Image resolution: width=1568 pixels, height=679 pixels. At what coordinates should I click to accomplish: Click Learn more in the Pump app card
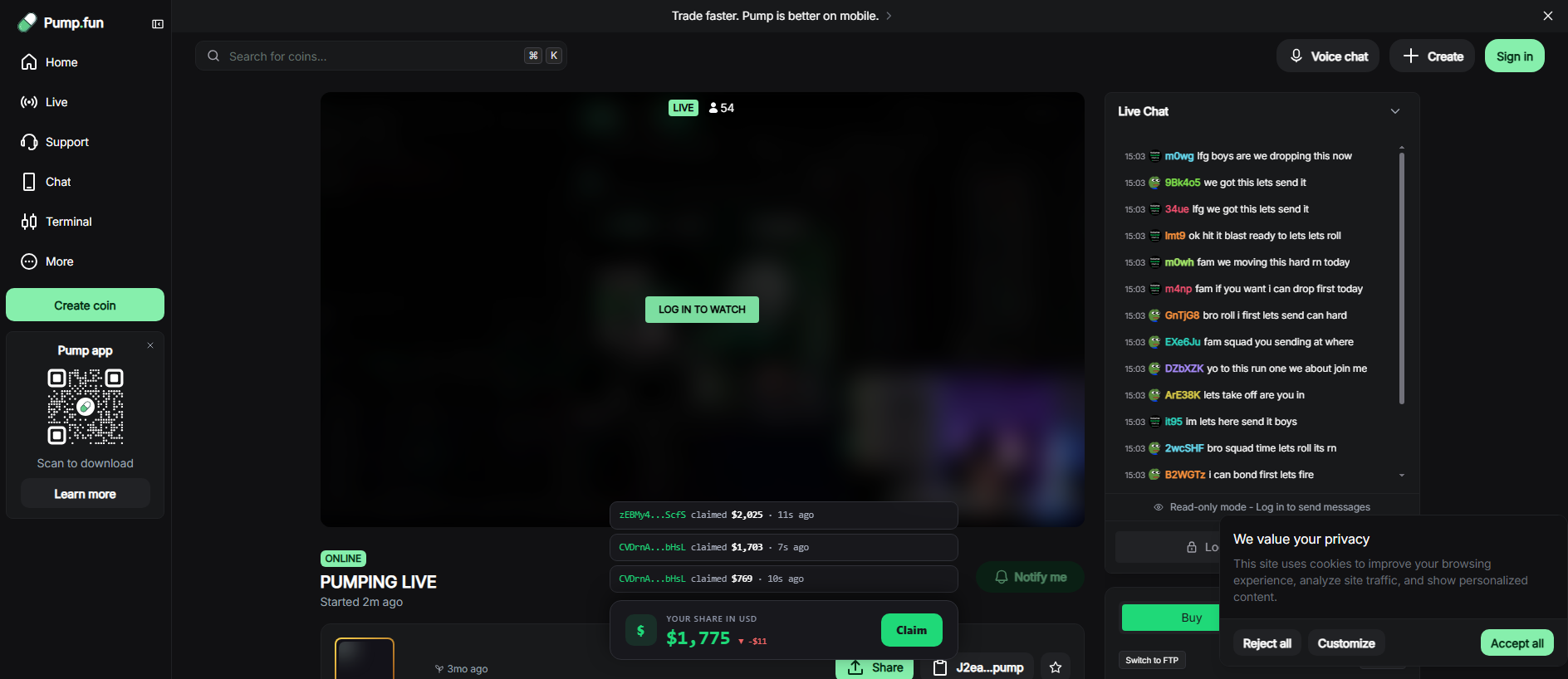point(86,494)
